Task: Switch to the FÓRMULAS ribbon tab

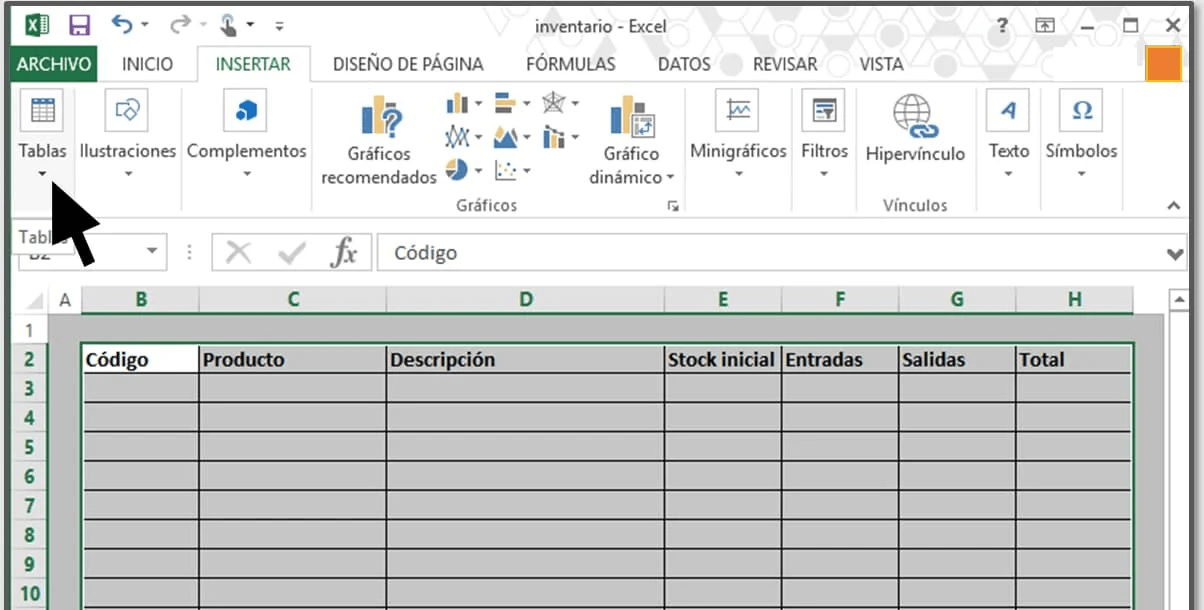Action: [570, 62]
